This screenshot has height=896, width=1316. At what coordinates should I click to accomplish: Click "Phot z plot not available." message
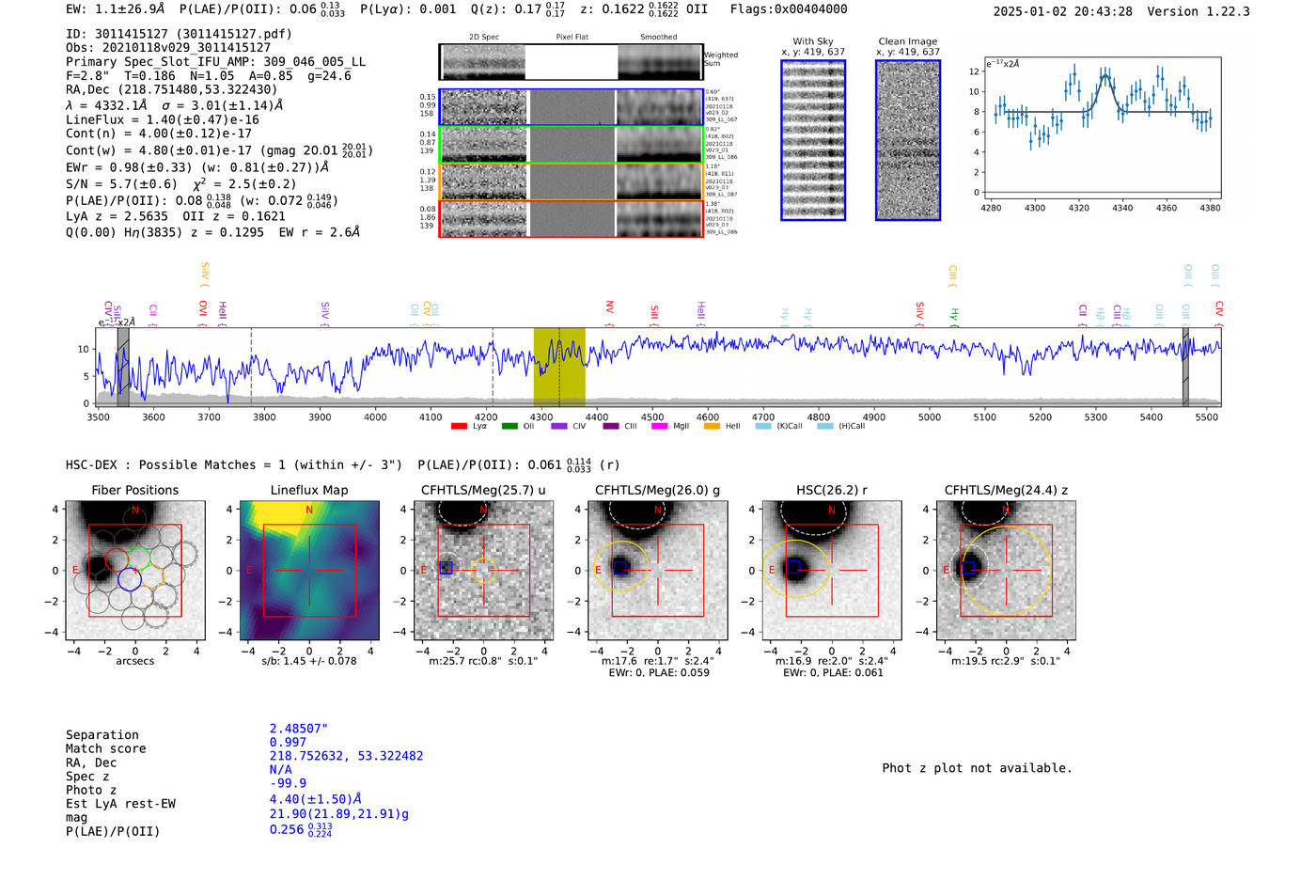[x=977, y=768]
